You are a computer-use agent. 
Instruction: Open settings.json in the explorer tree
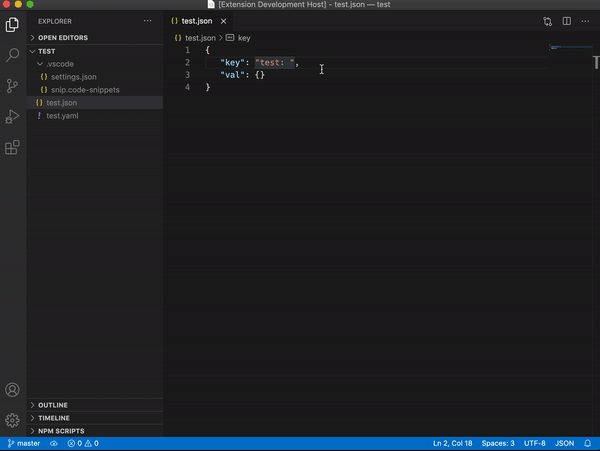(95, 77)
